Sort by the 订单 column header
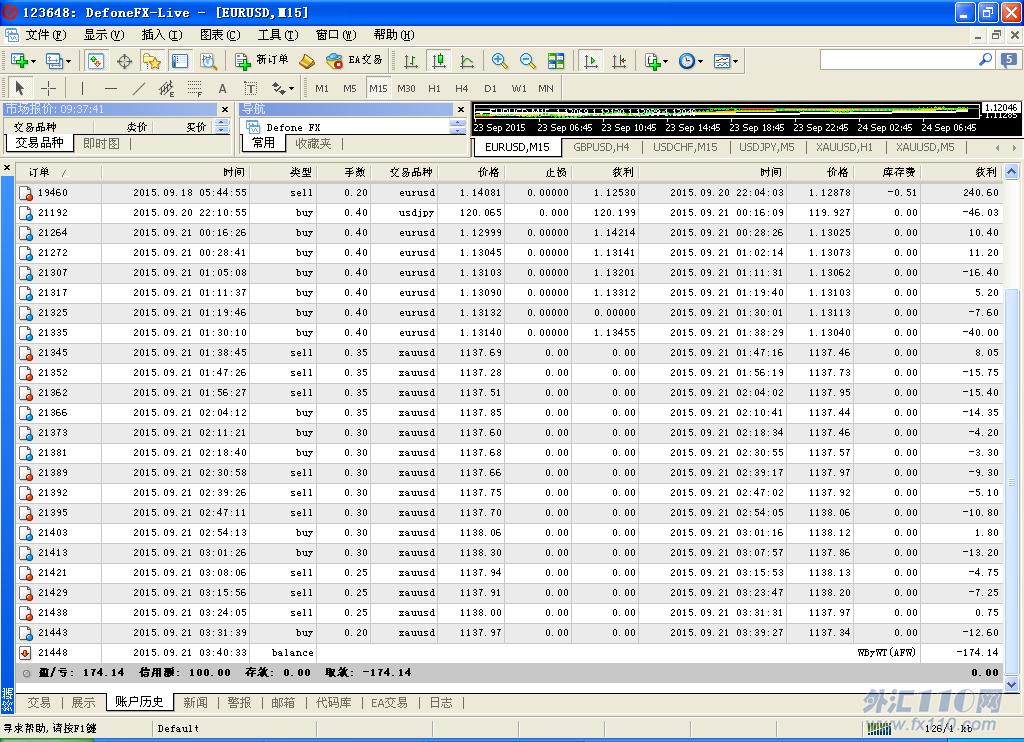Image resolution: width=1024 pixels, height=742 pixels. click(59, 172)
